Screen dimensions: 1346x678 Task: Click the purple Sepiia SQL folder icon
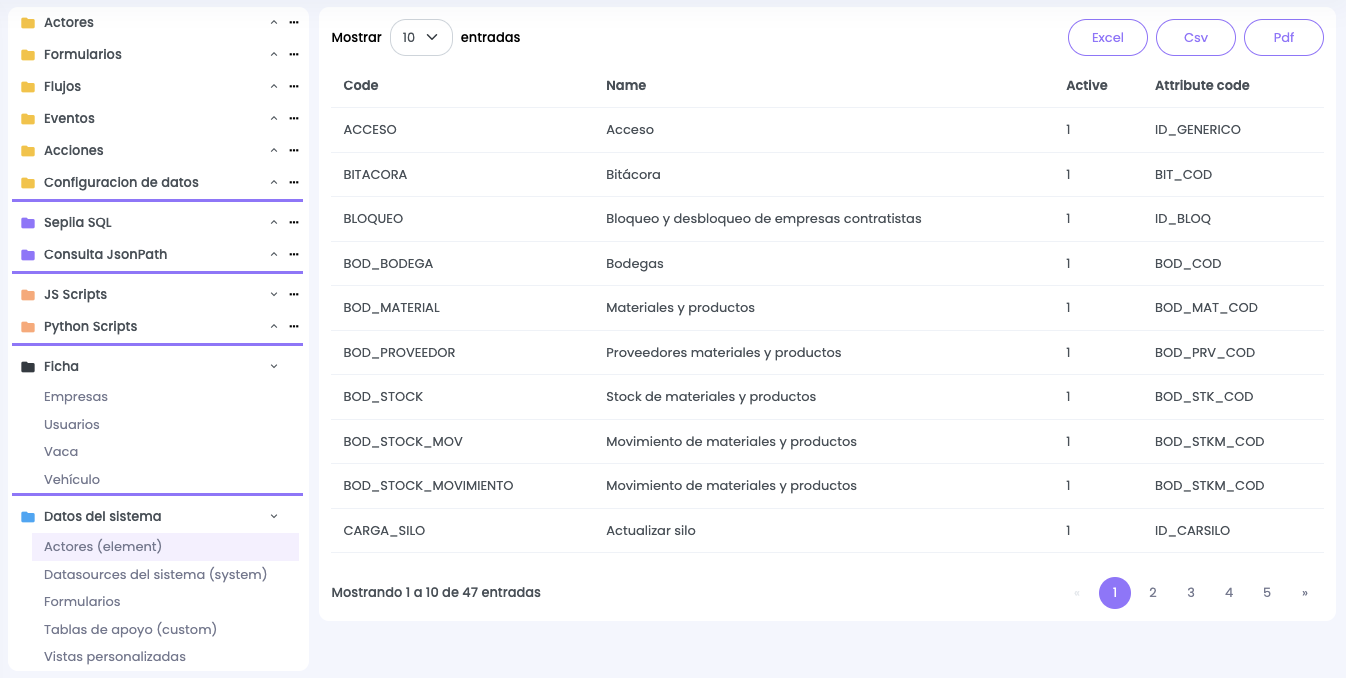28,222
